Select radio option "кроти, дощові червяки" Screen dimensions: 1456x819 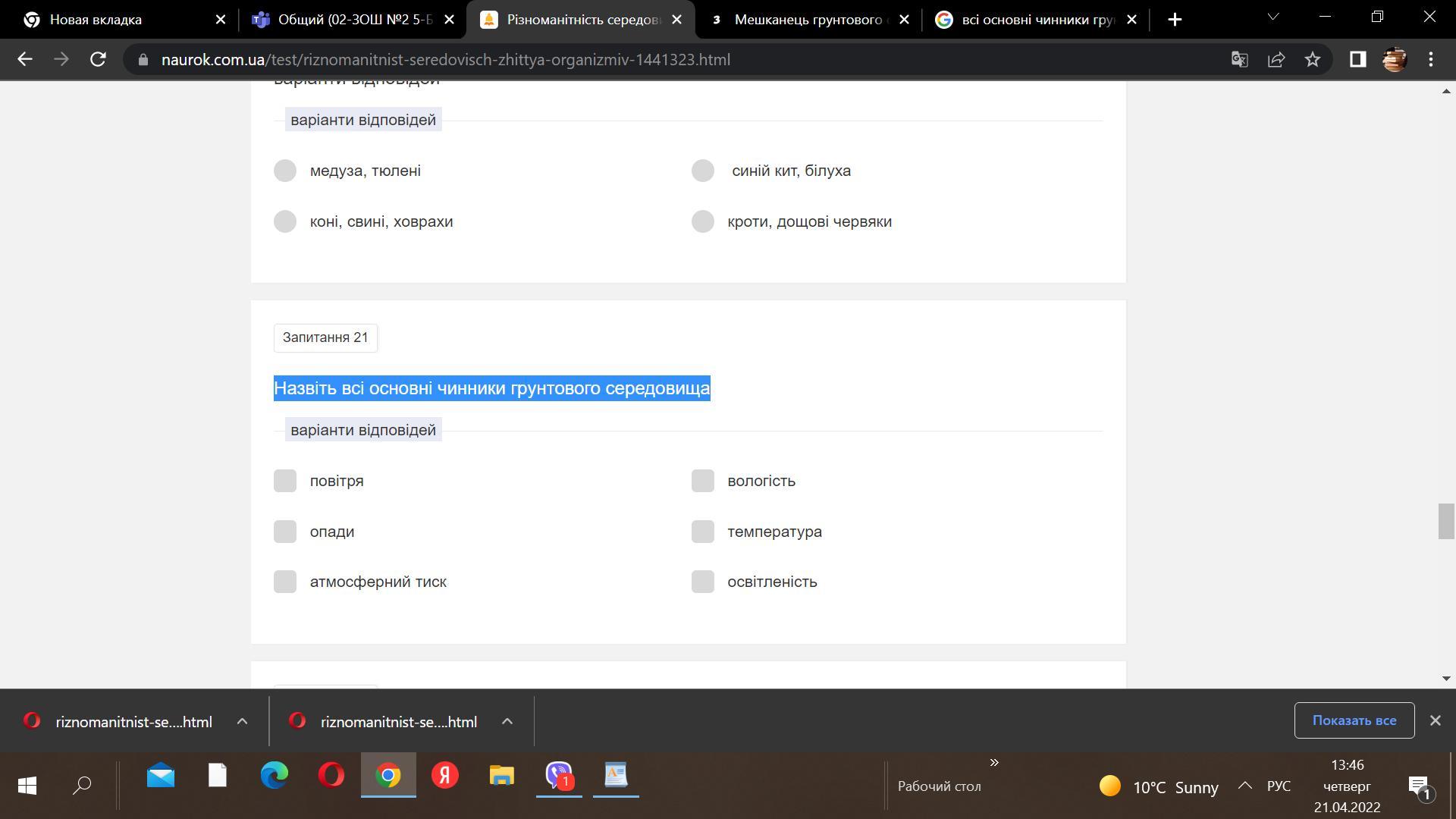(x=703, y=221)
